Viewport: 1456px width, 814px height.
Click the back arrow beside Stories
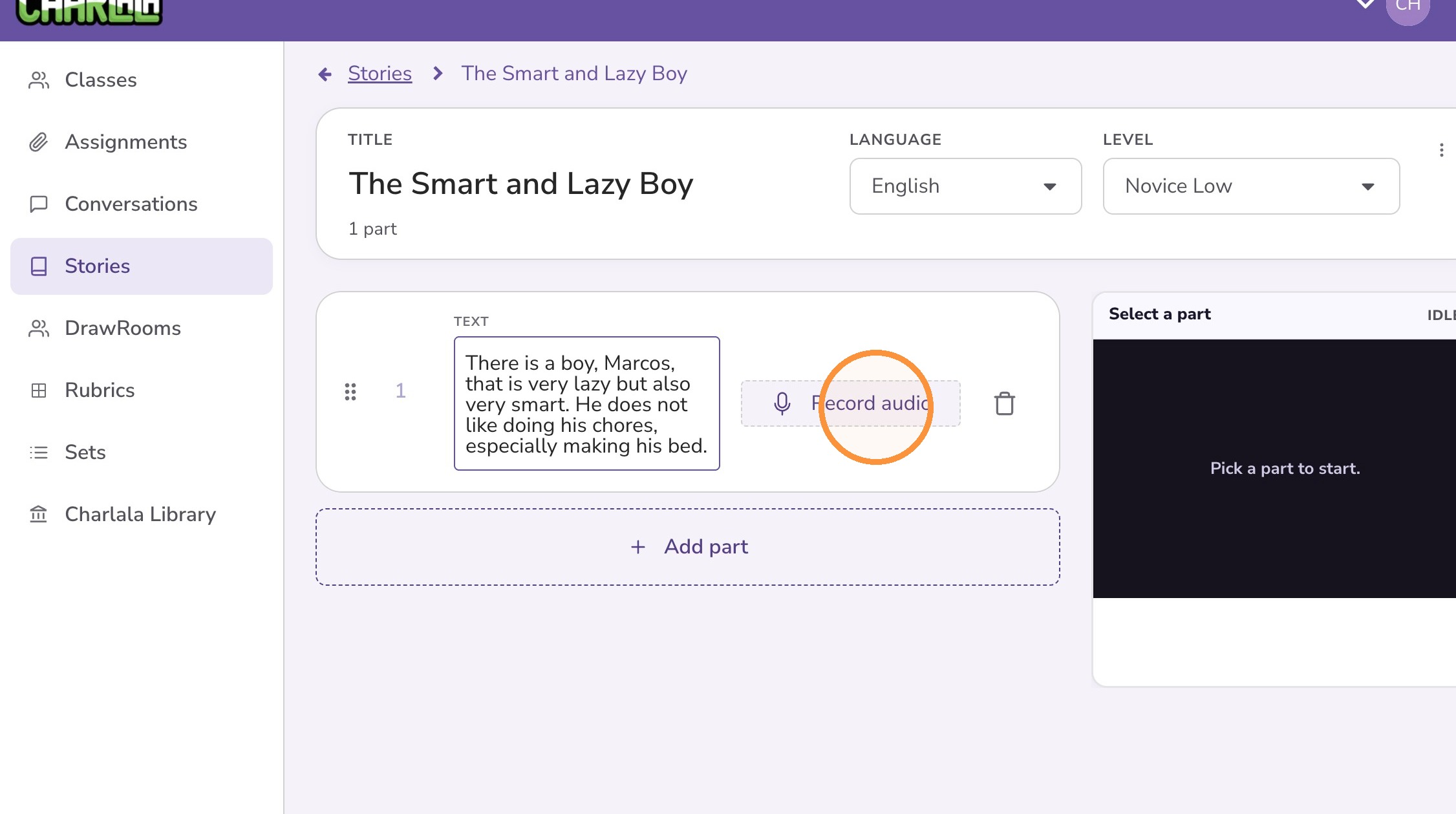click(x=325, y=74)
